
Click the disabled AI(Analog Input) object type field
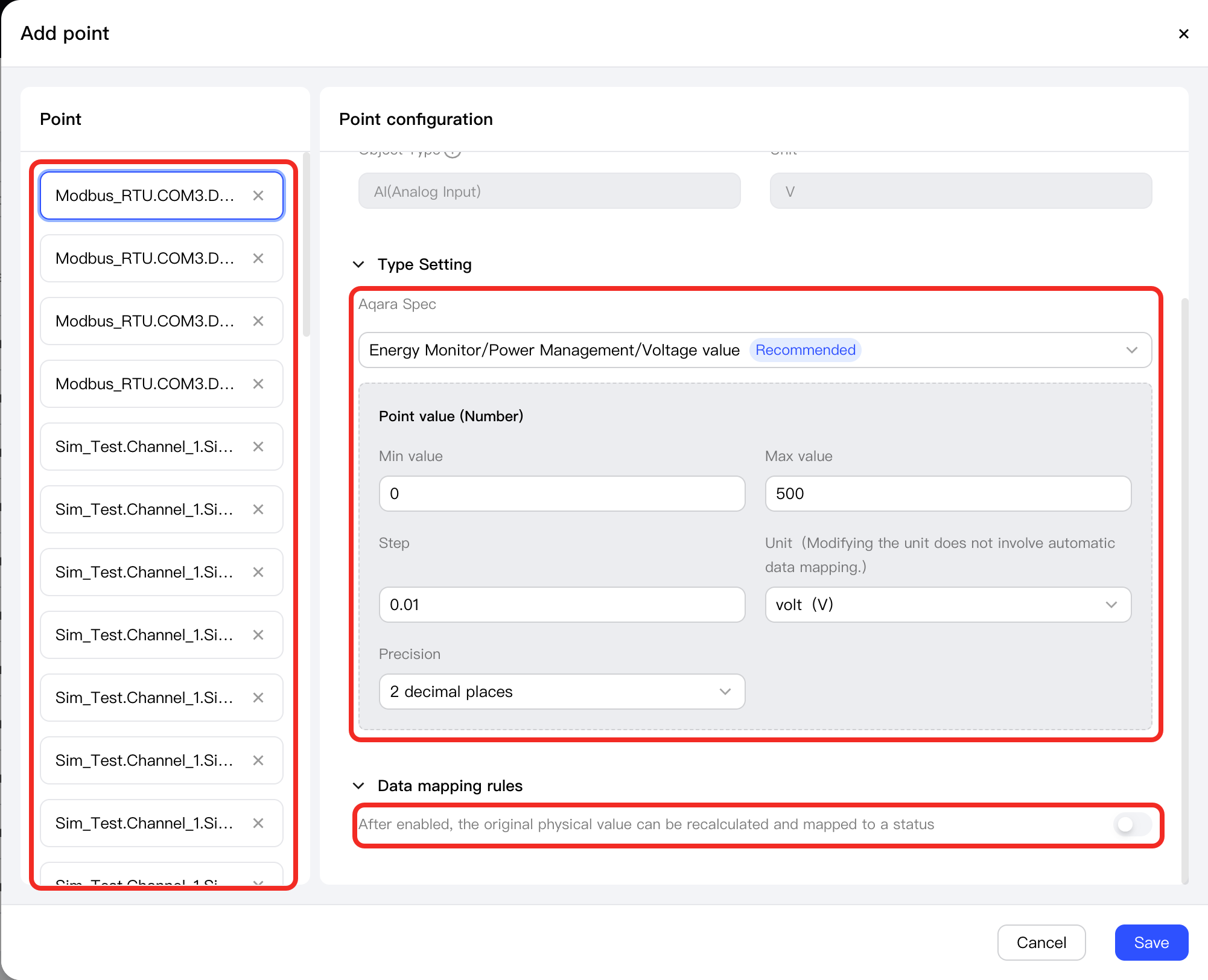pos(549,191)
